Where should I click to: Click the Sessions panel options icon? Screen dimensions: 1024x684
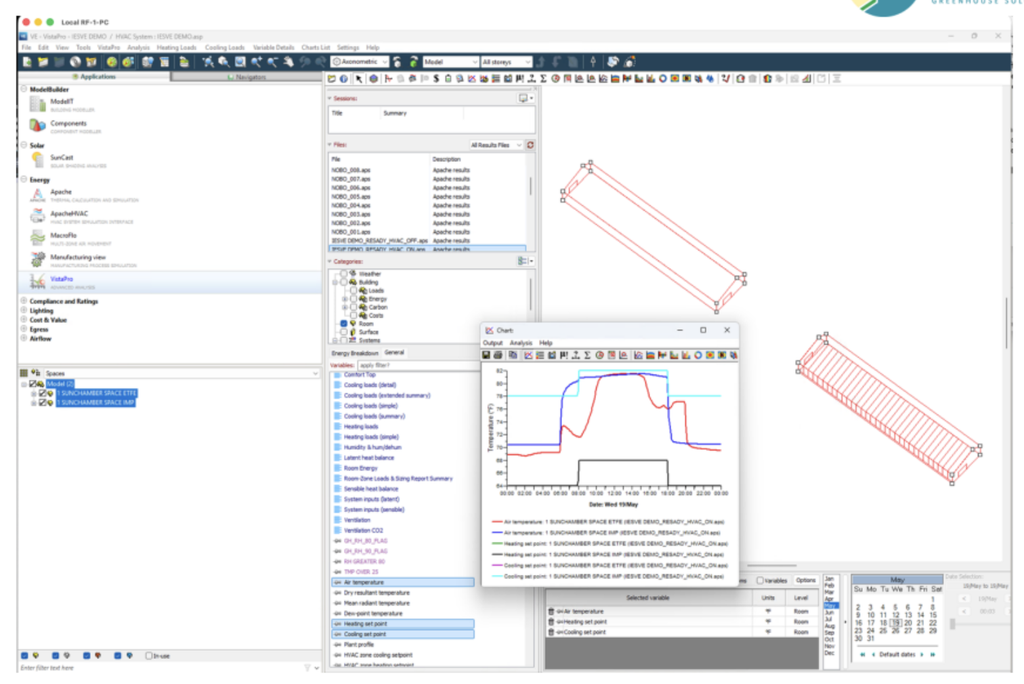[x=525, y=99]
